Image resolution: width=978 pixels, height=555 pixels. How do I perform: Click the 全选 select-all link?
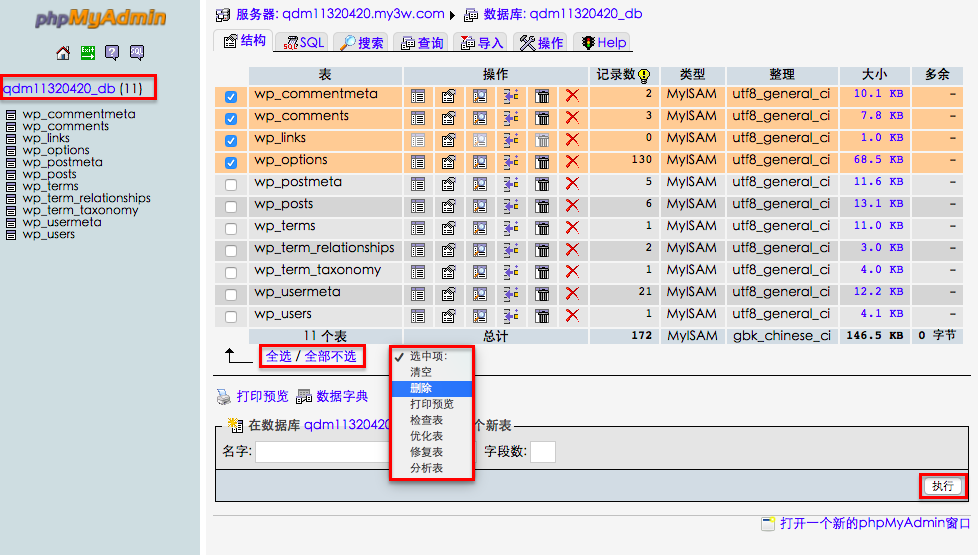[x=278, y=356]
